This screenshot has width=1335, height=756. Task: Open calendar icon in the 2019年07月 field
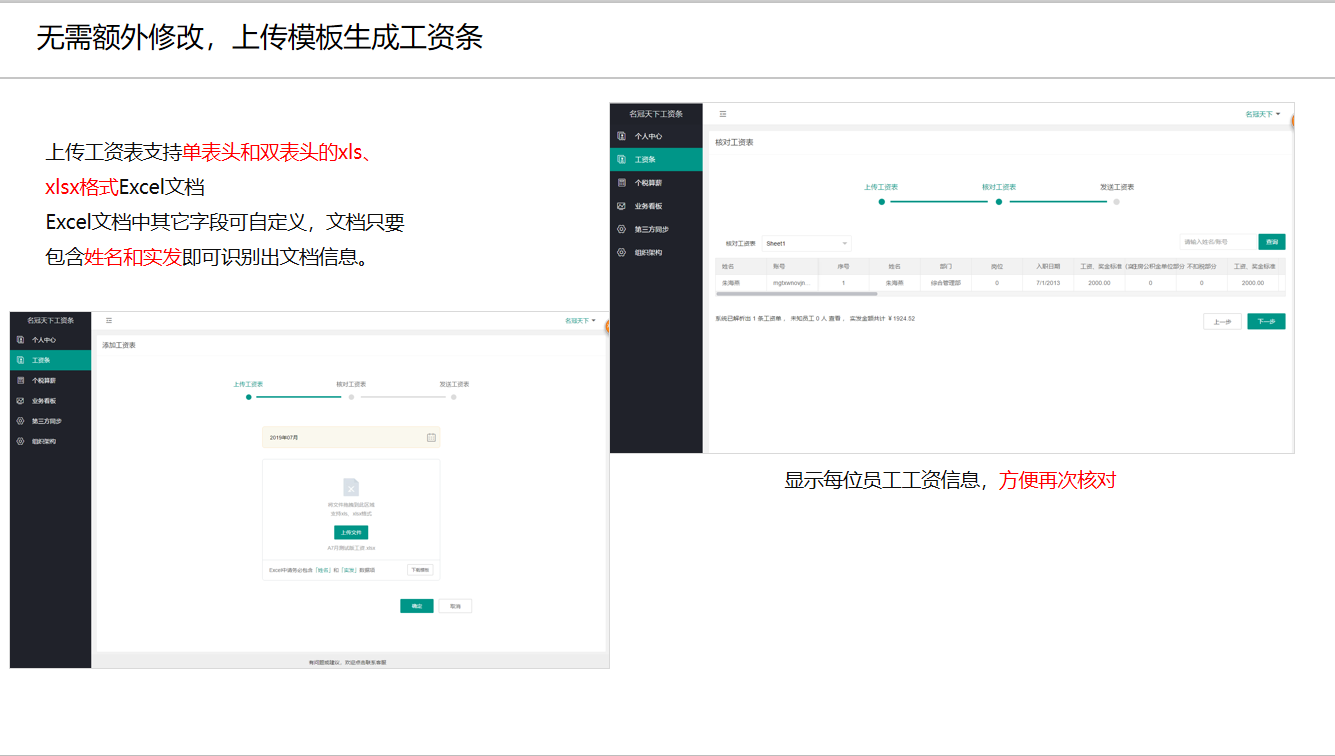[431, 437]
